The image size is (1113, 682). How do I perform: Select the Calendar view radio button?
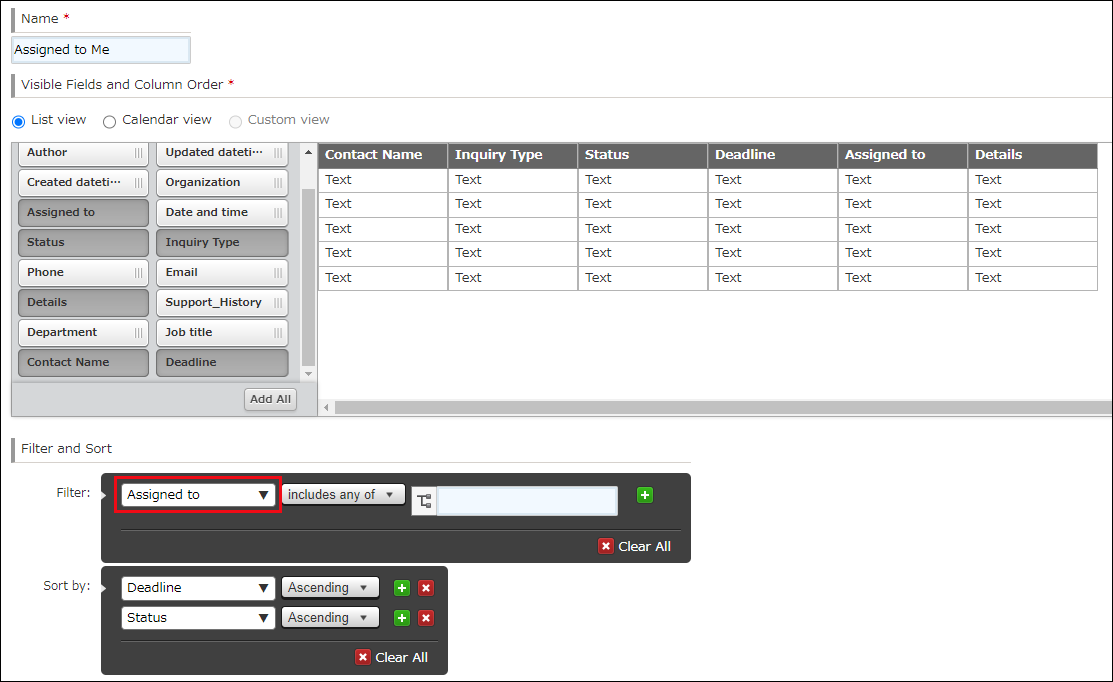(109, 121)
